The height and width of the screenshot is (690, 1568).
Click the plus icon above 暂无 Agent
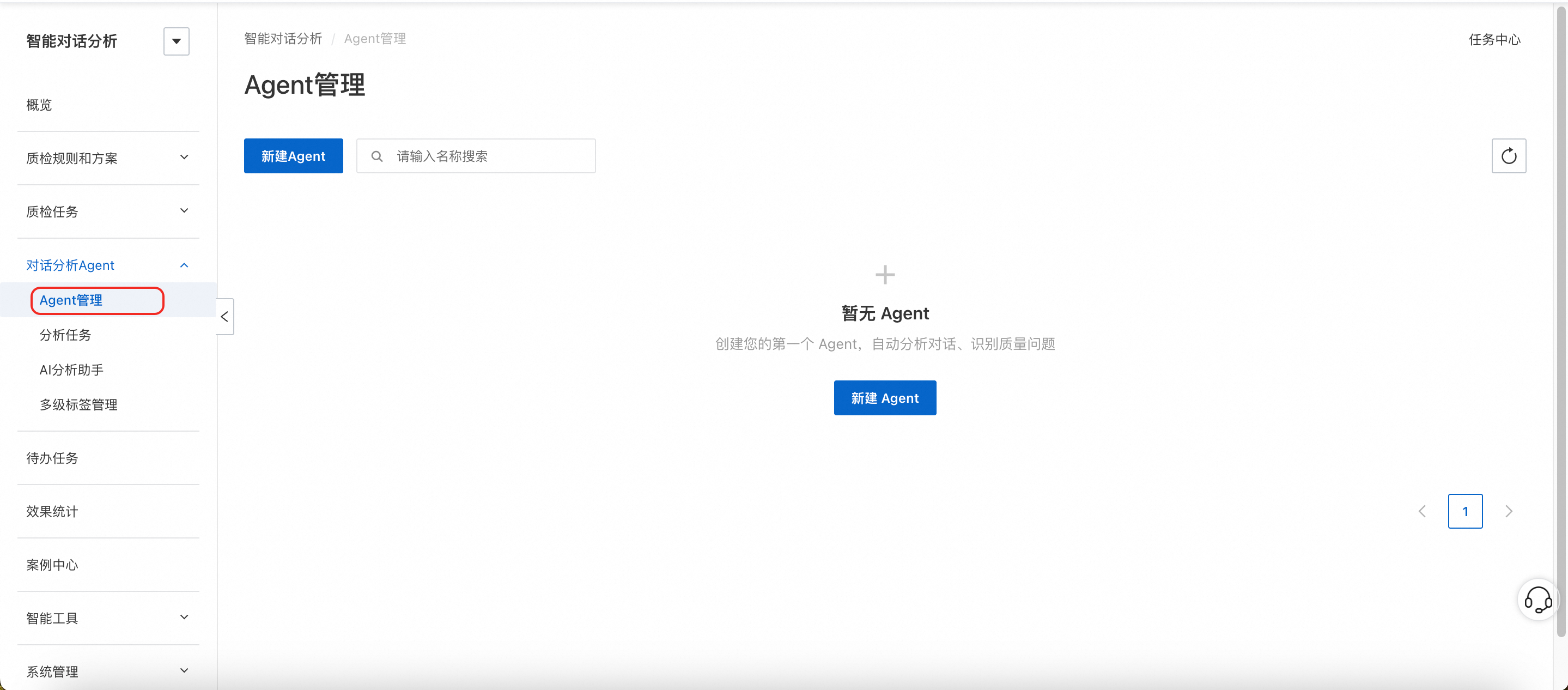[885, 275]
